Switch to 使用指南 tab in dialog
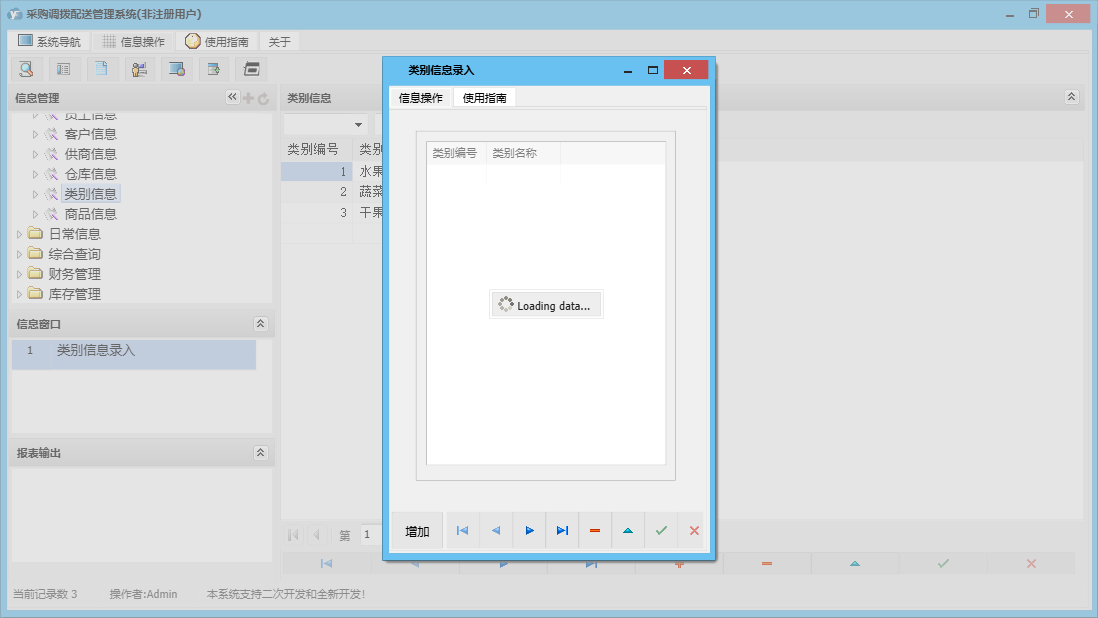The image size is (1098, 618). [485, 98]
